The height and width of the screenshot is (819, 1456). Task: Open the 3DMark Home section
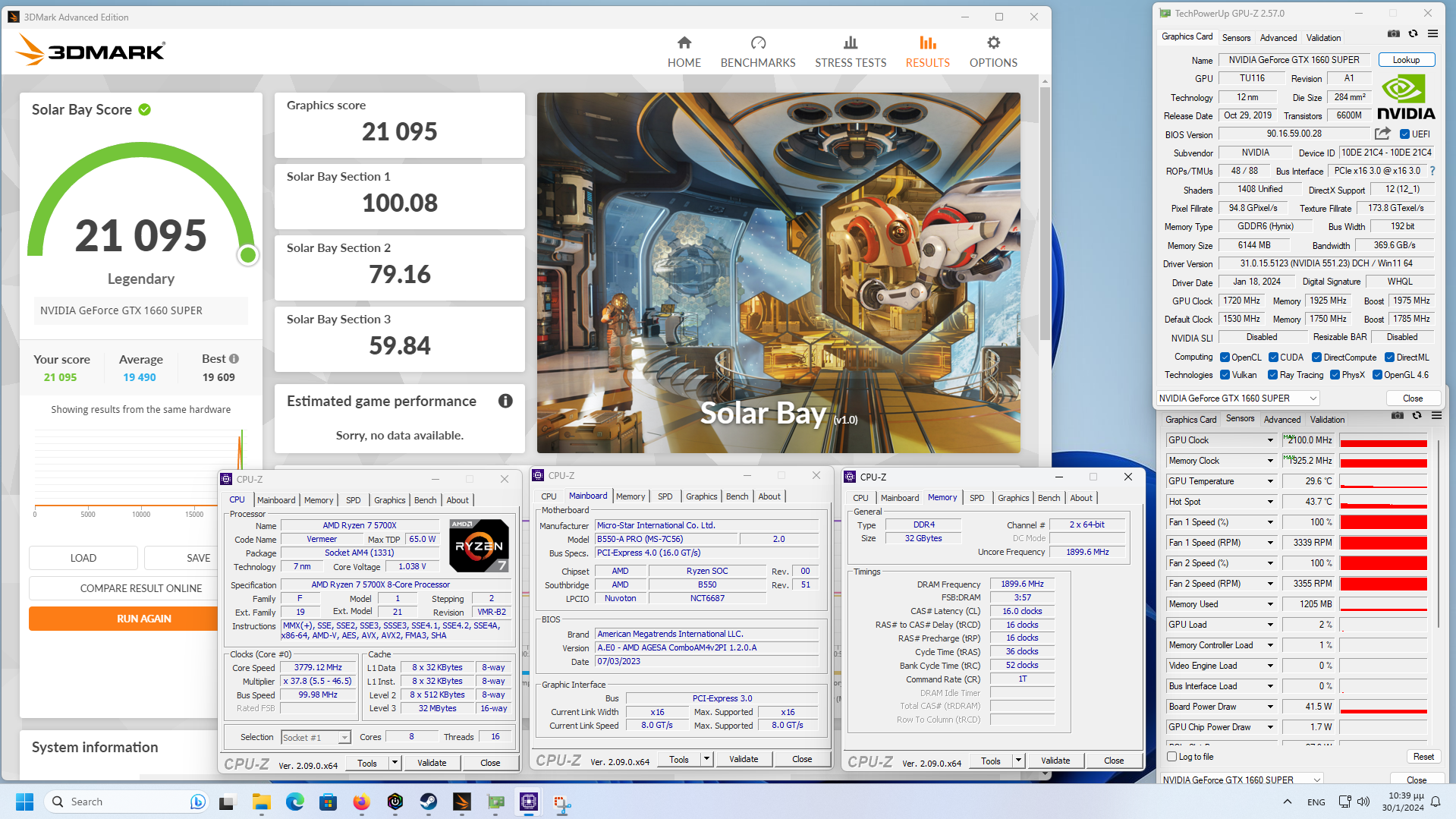684,52
